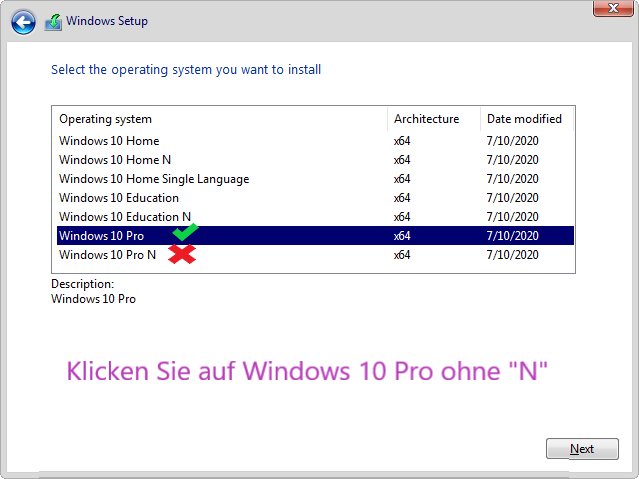This screenshot has width=639, height=479.
Task: Click x64 in the Windows 10 Home N row
Action: coord(402,160)
